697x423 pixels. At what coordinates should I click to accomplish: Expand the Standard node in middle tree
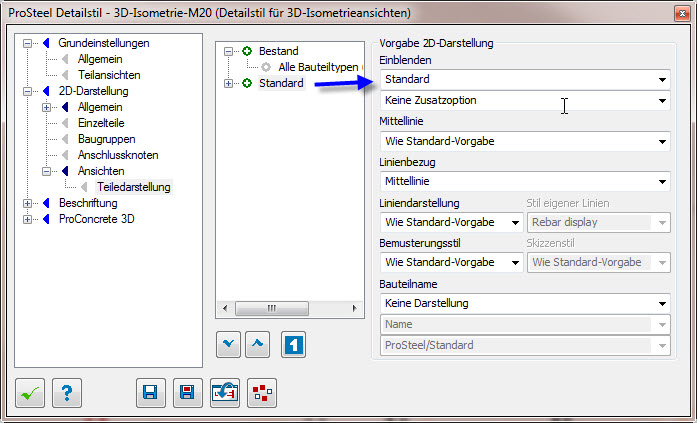(x=228, y=84)
